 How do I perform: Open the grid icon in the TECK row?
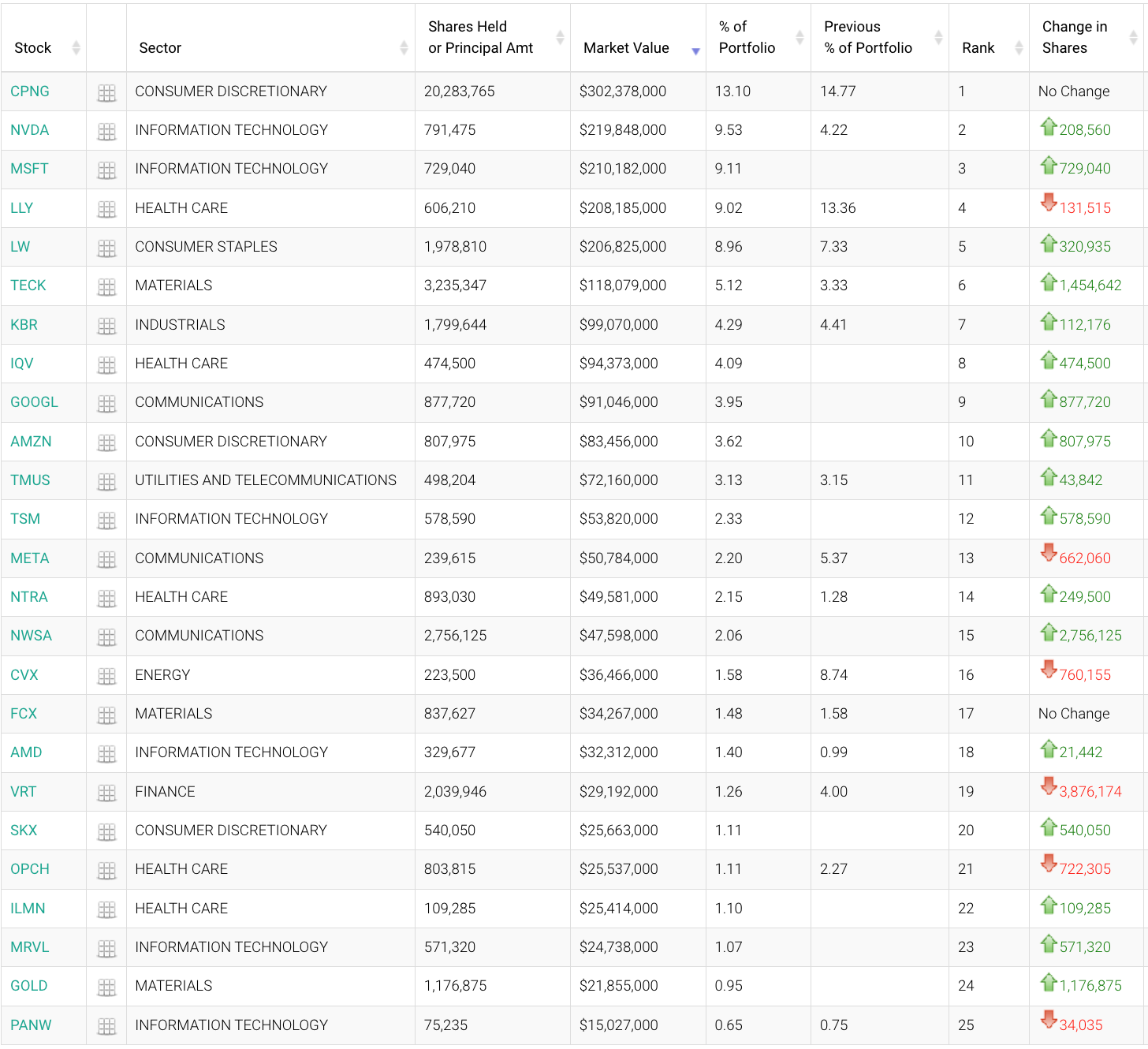pos(106,287)
